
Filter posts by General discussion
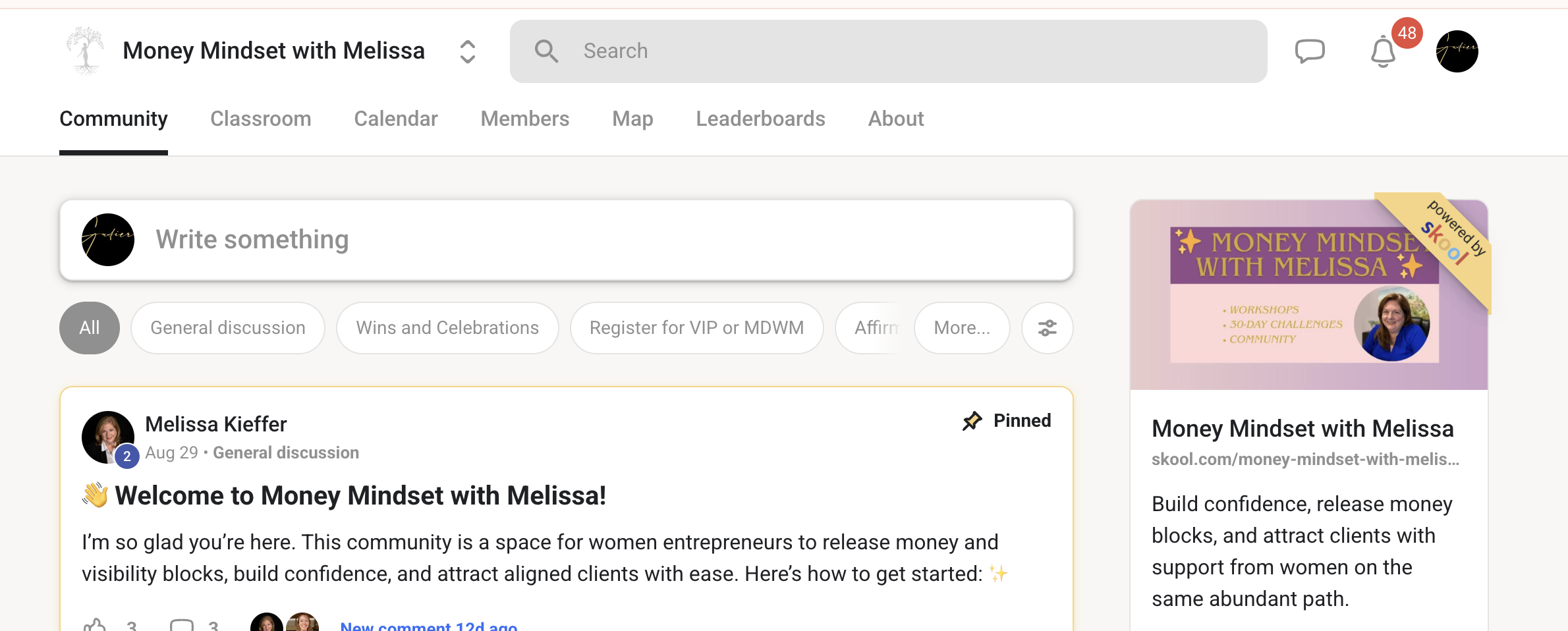click(228, 328)
